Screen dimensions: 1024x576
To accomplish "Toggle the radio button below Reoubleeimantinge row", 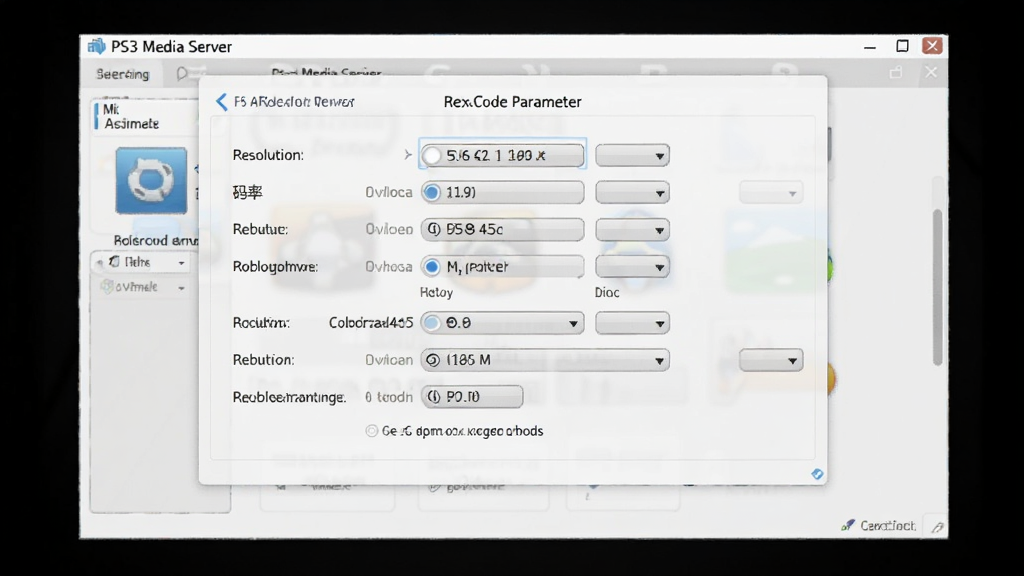I will pyautogui.click(x=372, y=431).
